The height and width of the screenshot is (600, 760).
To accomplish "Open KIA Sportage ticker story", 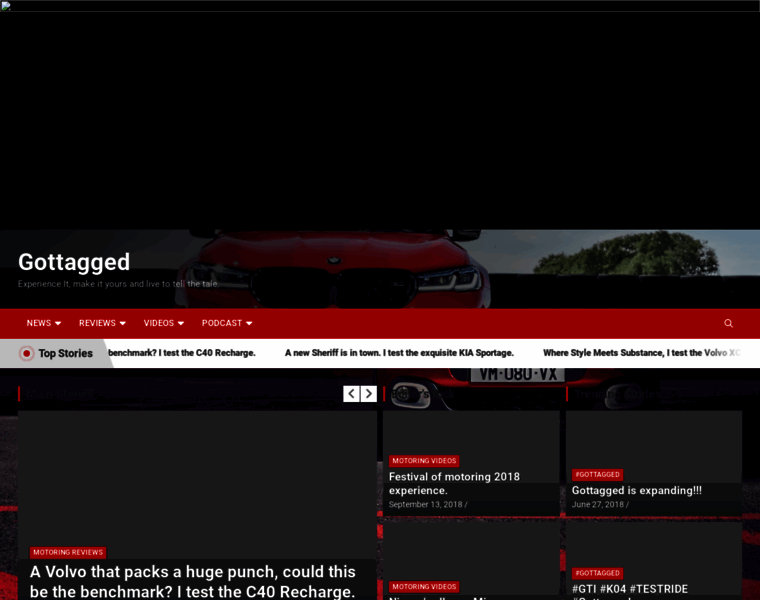I will point(399,353).
